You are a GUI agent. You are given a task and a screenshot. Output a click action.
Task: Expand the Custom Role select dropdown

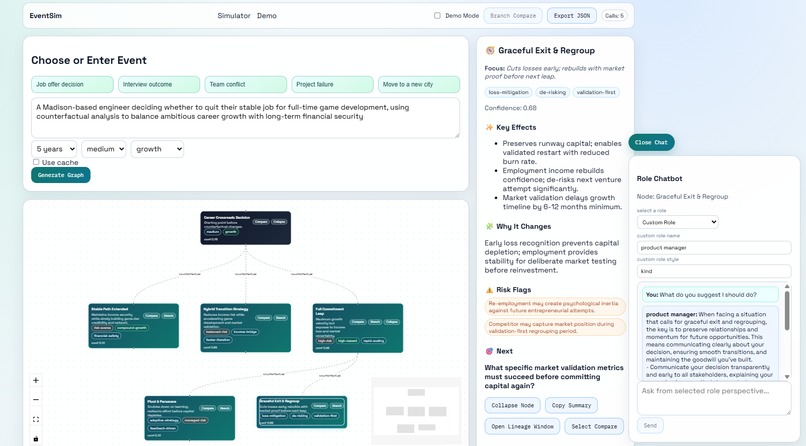pos(677,222)
